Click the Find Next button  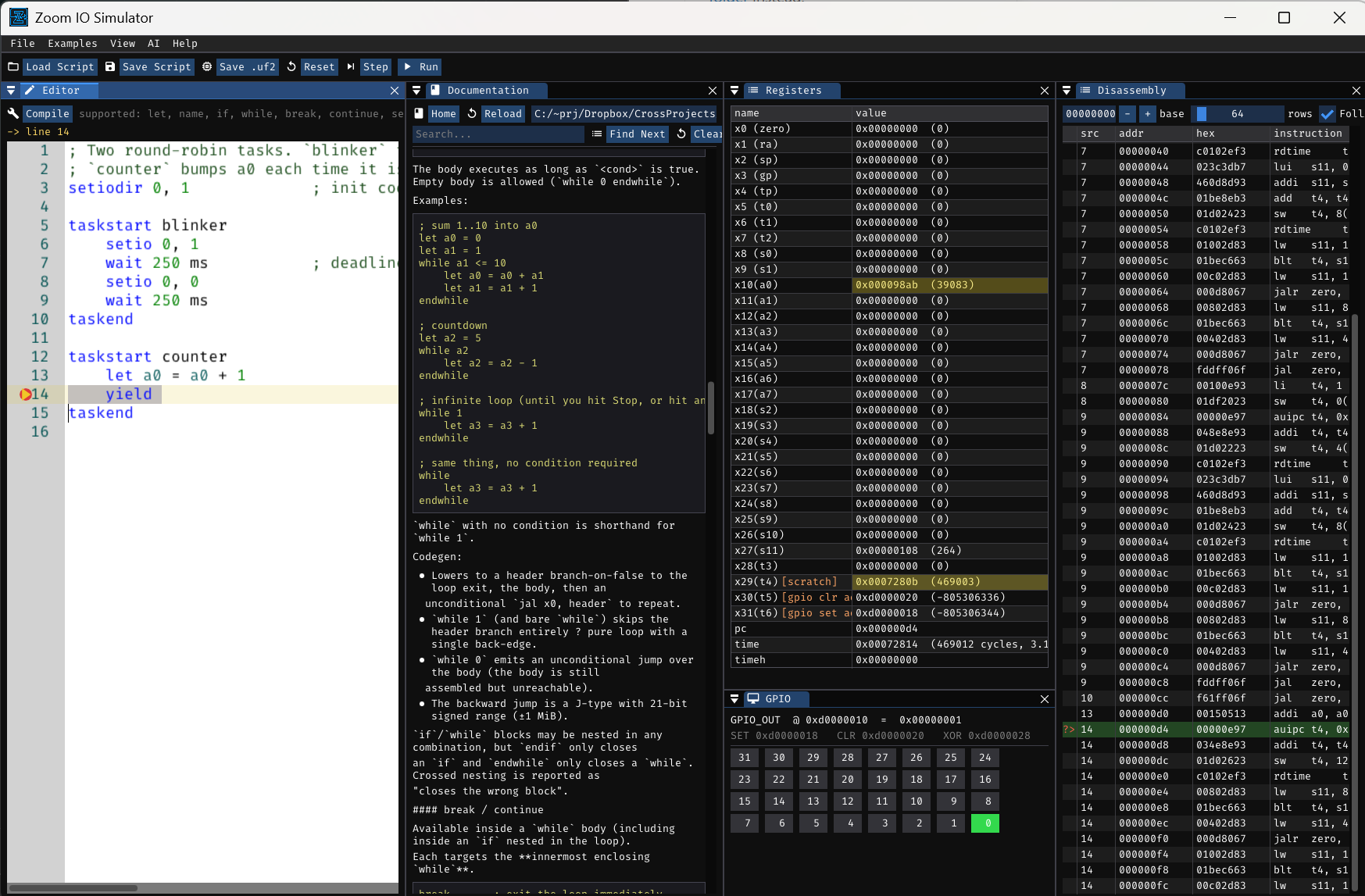(x=638, y=134)
